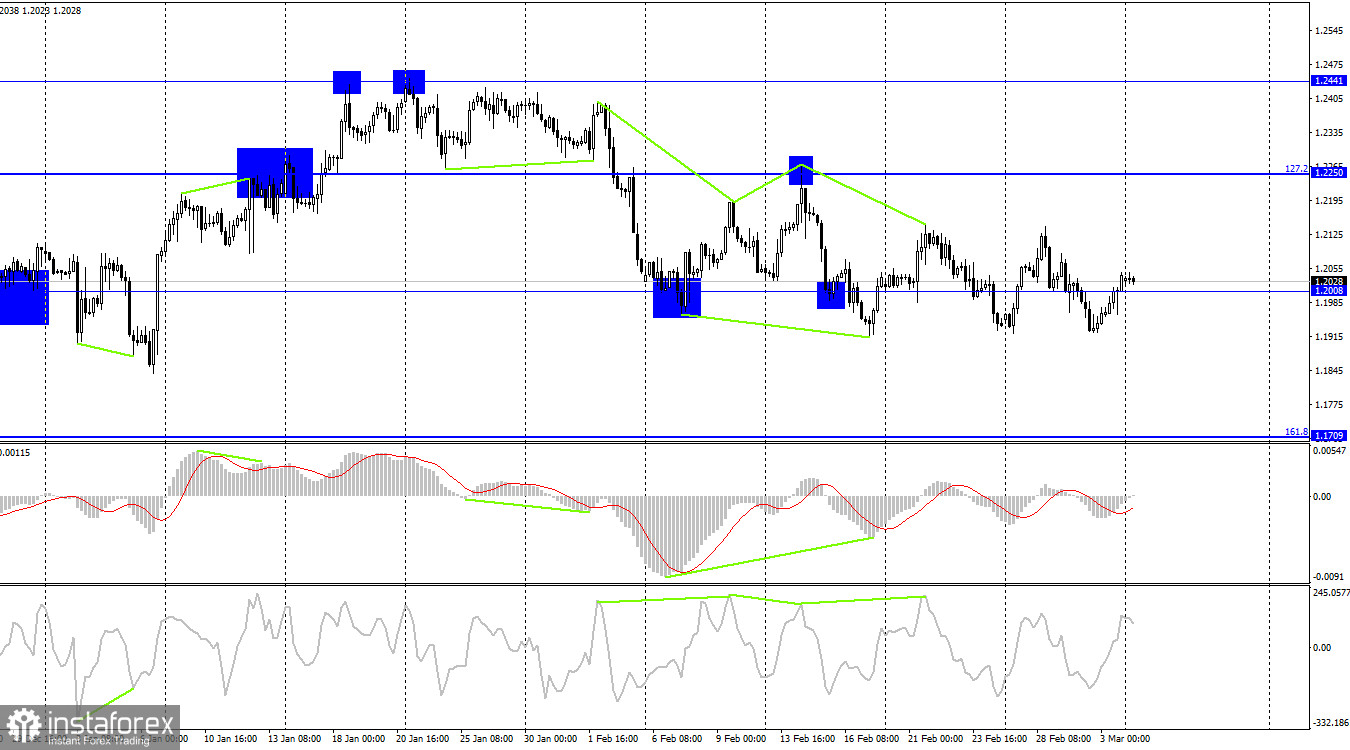The width and height of the screenshot is (1350, 750).
Task: Click the 0.00115 MACD value readout
Action: pos(16,453)
